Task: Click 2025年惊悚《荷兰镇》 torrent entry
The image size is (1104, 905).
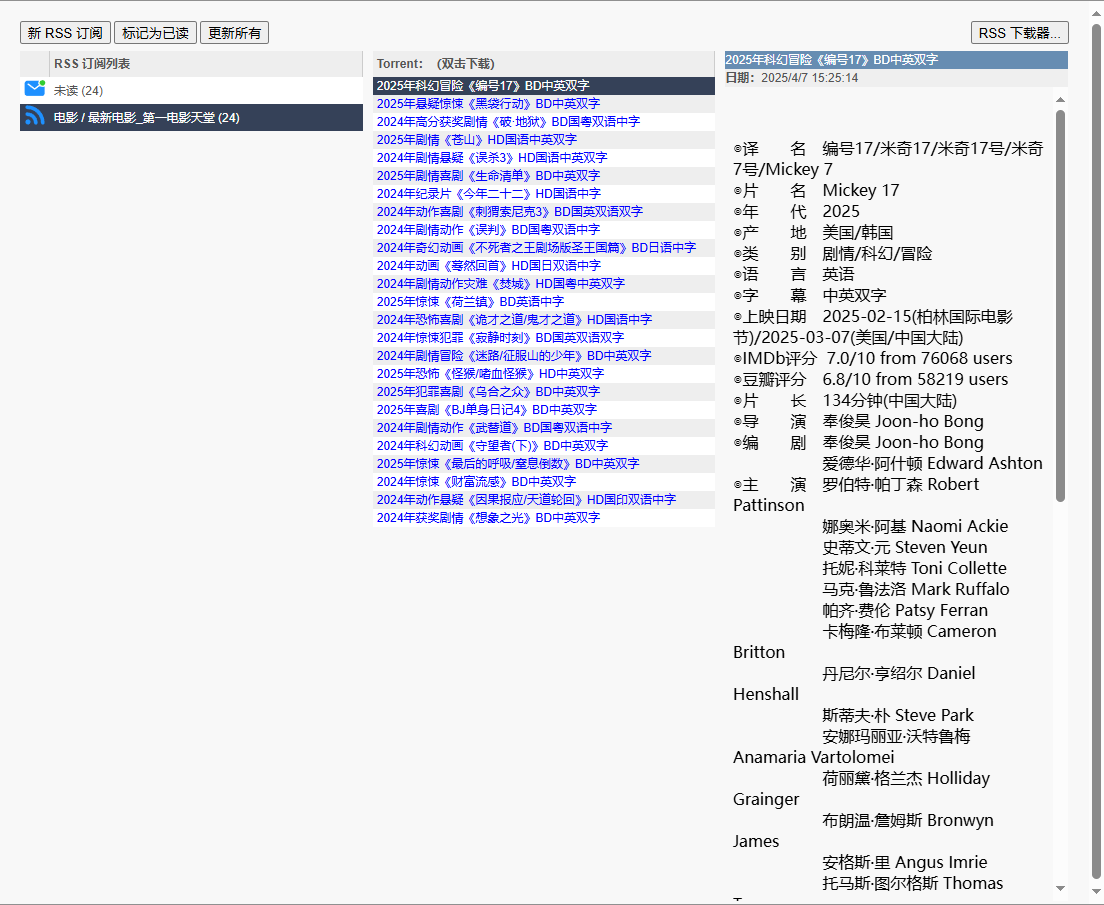Action: 470,302
